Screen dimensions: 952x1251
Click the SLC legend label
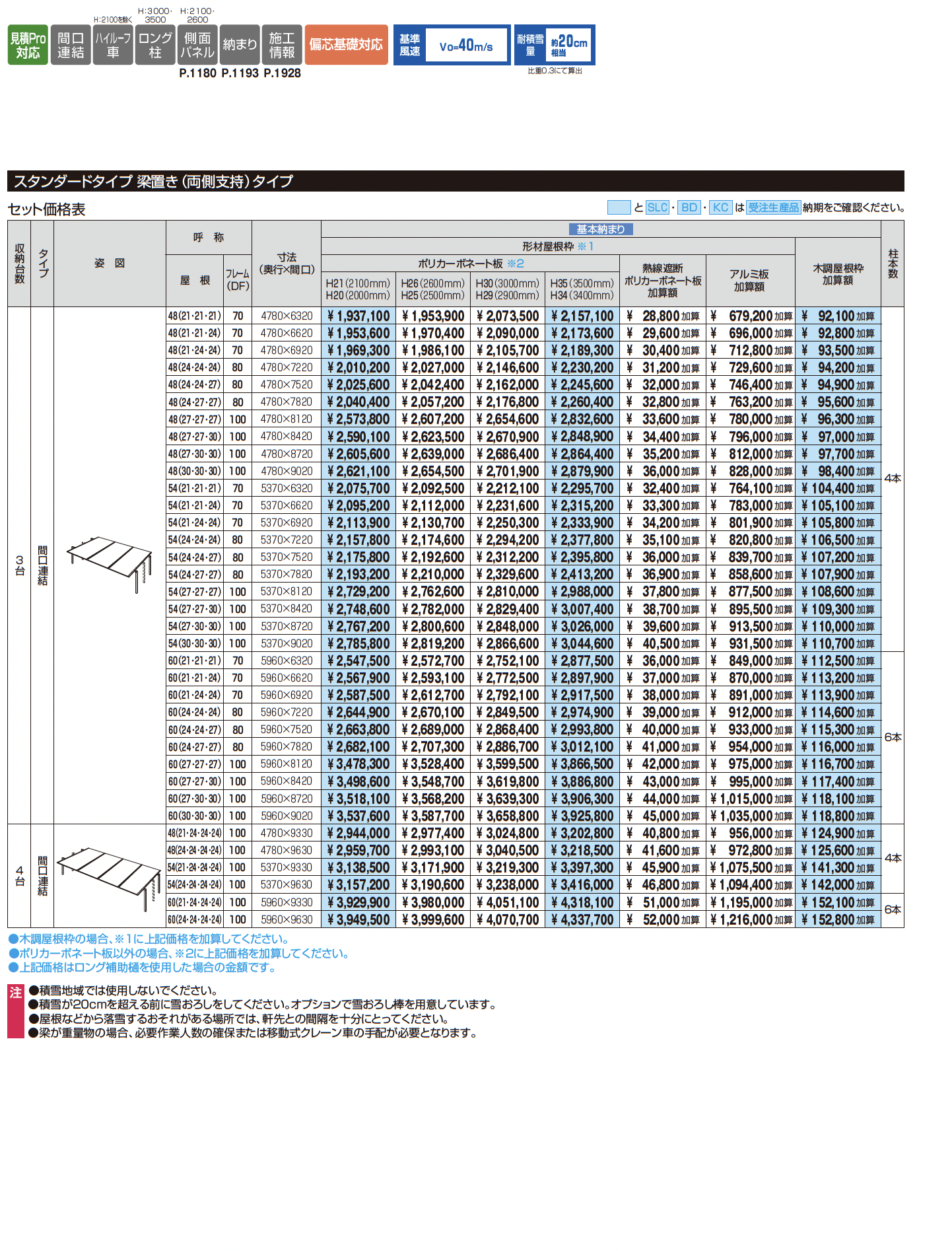pos(657,207)
